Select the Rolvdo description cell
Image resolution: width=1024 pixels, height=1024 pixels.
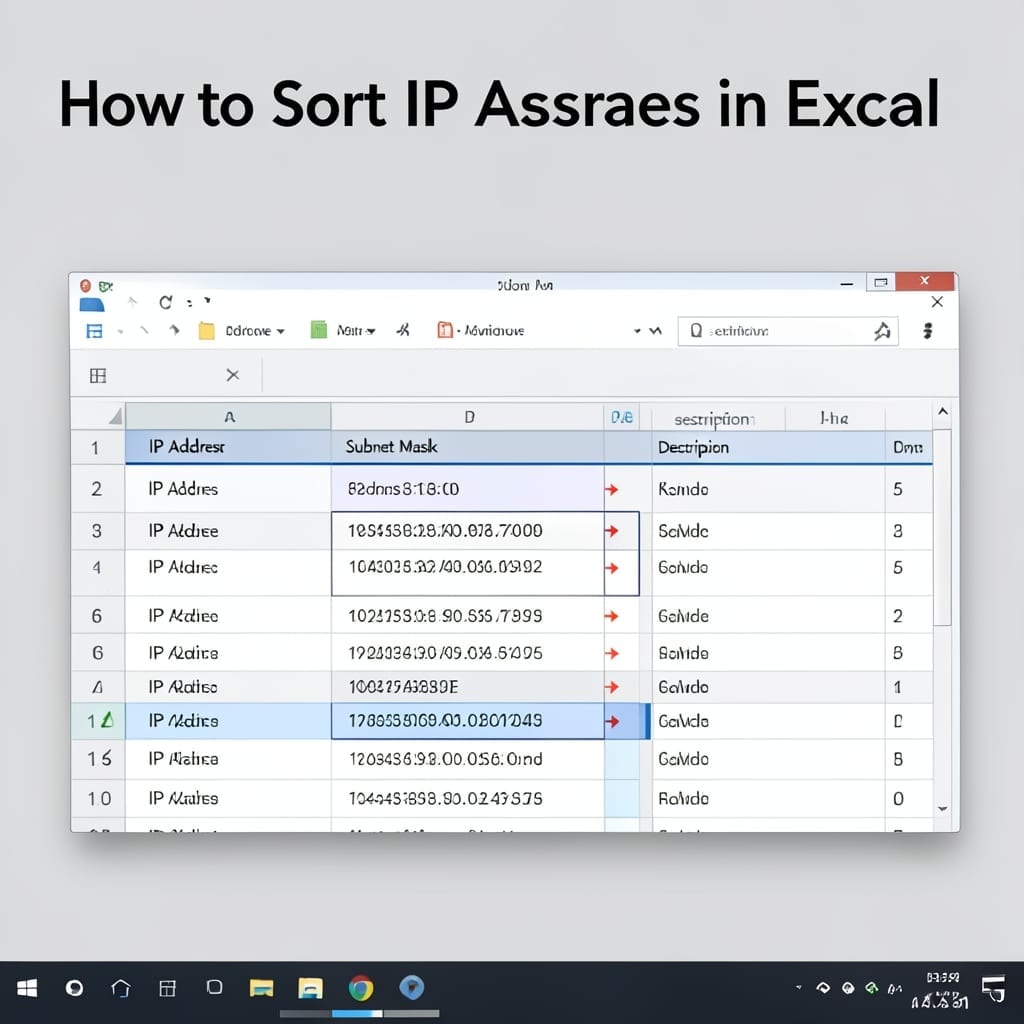(769, 798)
